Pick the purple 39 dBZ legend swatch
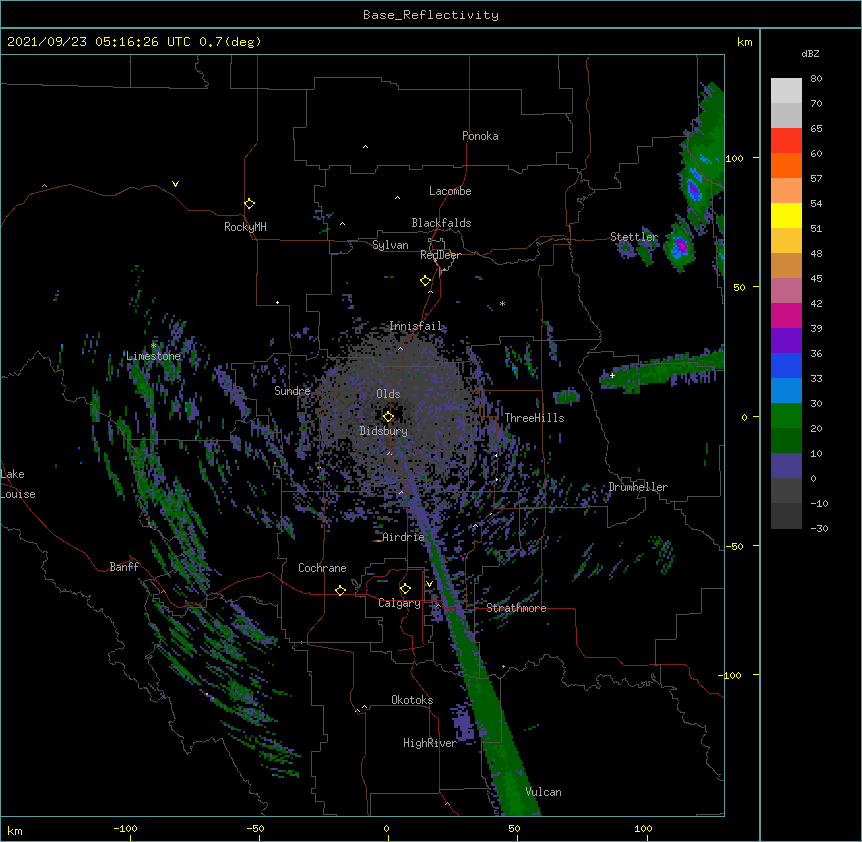The width and height of the screenshot is (862, 842). click(x=786, y=340)
